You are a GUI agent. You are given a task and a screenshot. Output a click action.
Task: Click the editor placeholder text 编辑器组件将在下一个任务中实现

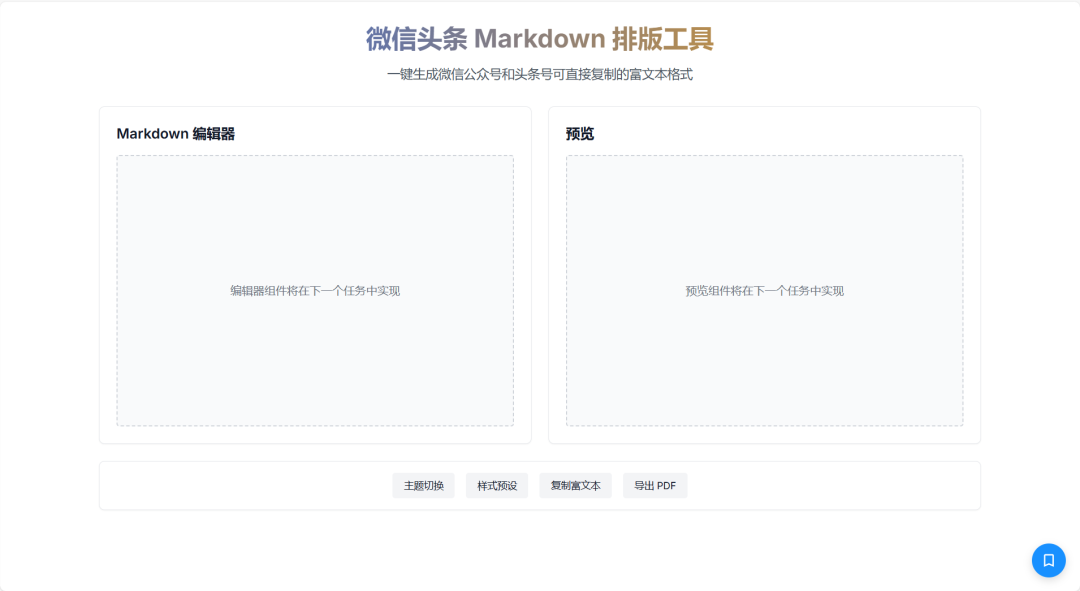coord(315,291)
